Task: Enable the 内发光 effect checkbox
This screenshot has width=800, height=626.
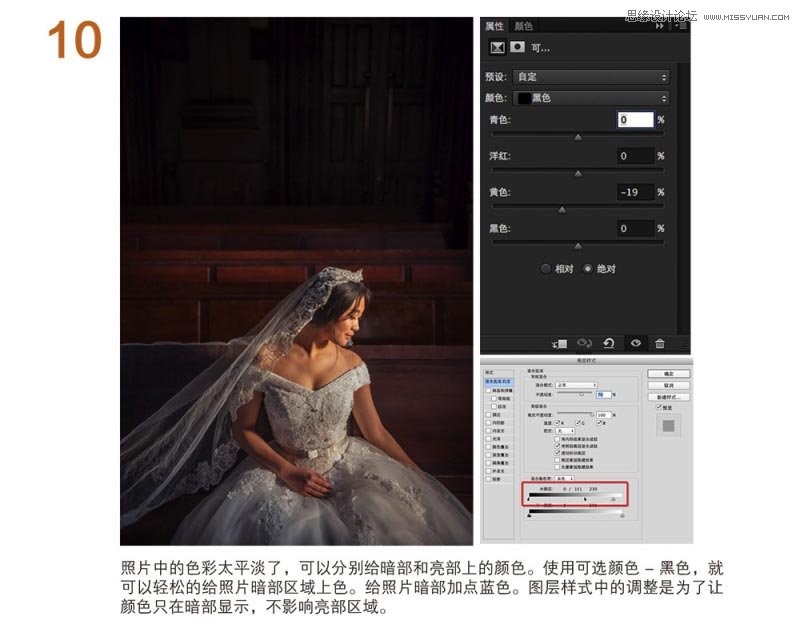Action: pyautogui.click(x=488, y=431)
